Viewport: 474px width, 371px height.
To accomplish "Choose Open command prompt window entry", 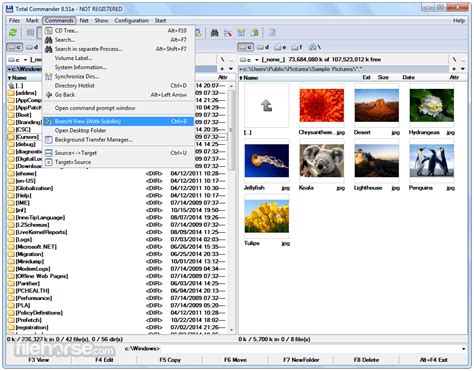I will coord(118,108).
